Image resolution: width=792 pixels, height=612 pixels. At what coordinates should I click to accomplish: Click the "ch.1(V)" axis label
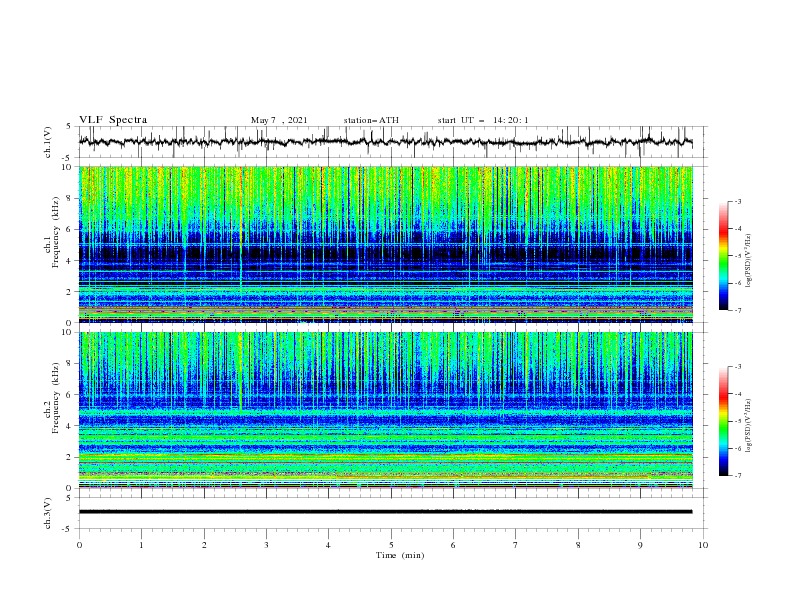tap(48, 142)
